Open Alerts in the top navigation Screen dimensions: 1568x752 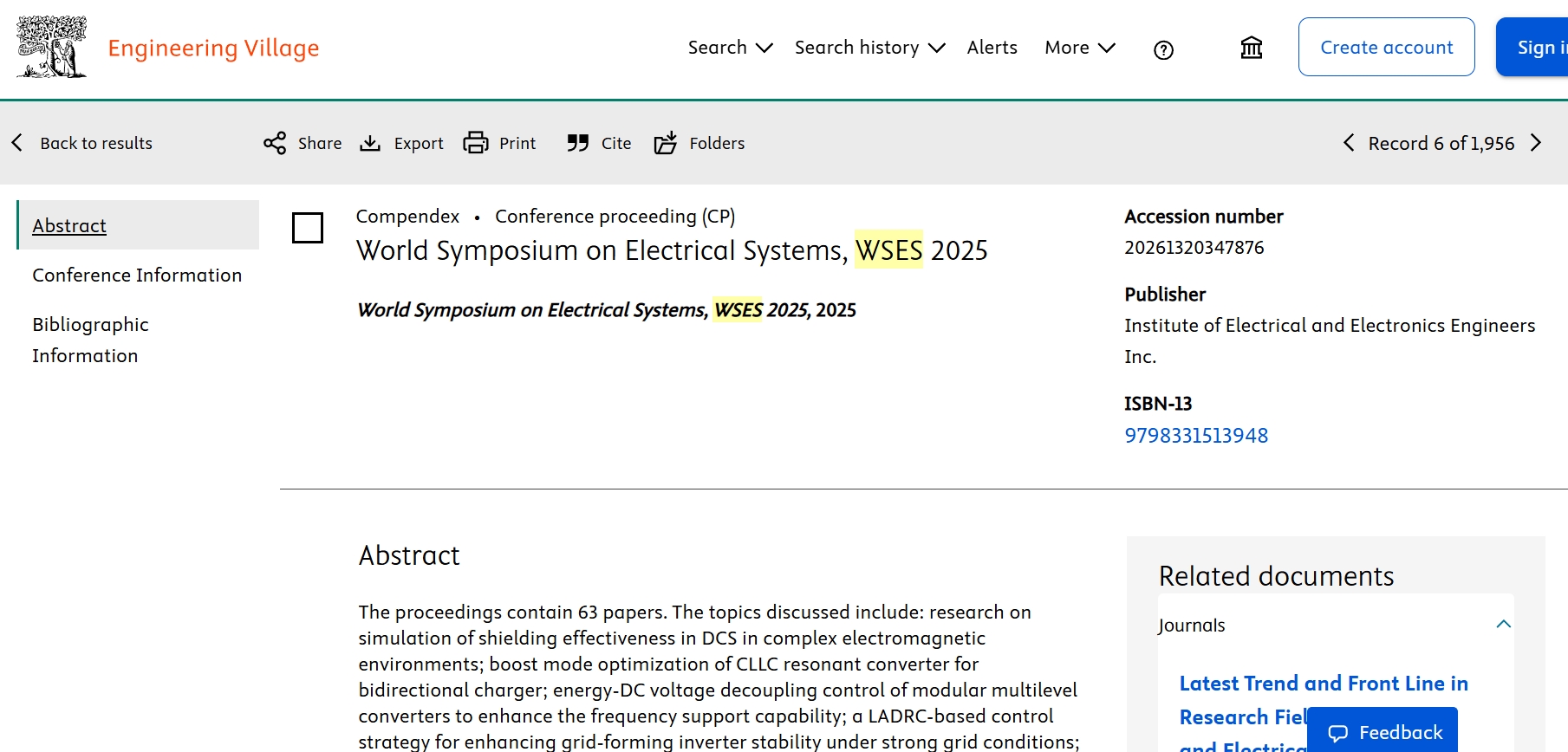point(992,48)
